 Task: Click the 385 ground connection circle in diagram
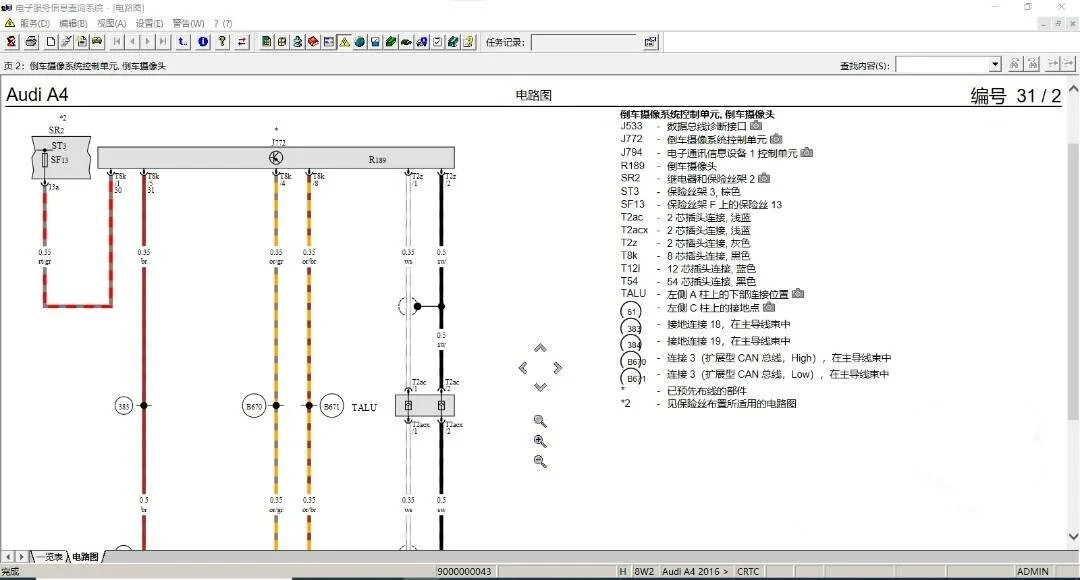(123, 406)
